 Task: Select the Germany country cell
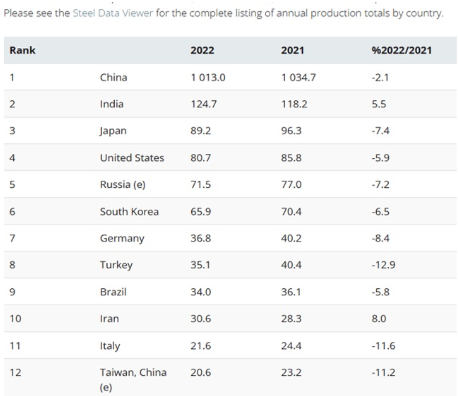122,239
